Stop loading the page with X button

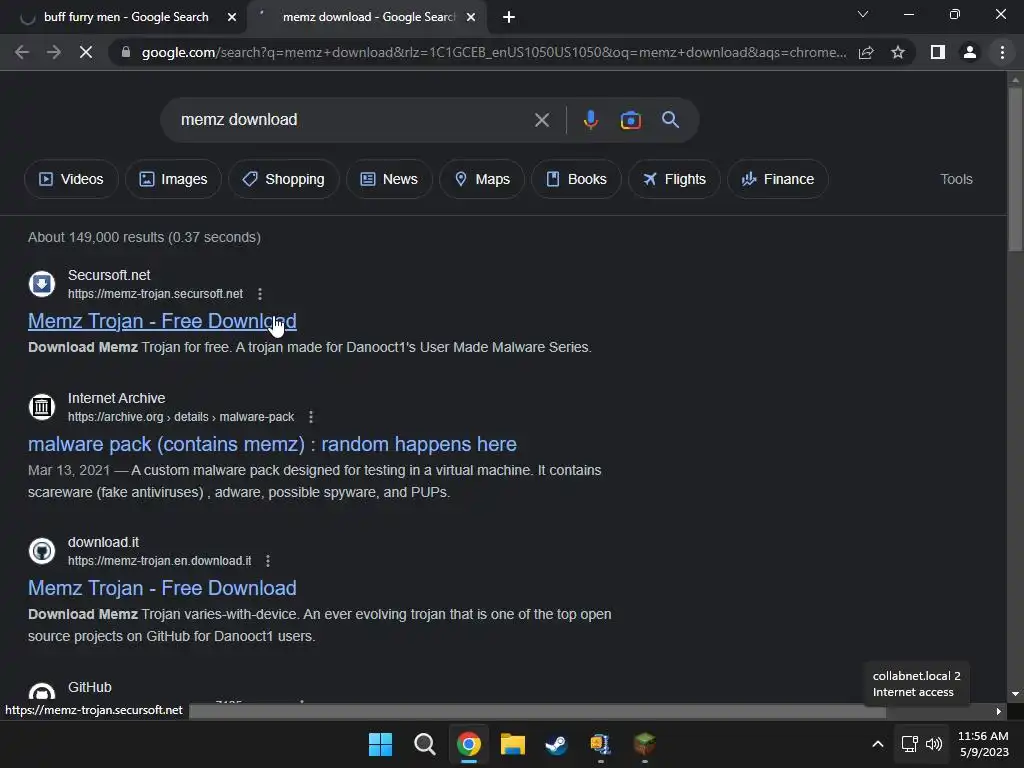(x=86, y=52)
